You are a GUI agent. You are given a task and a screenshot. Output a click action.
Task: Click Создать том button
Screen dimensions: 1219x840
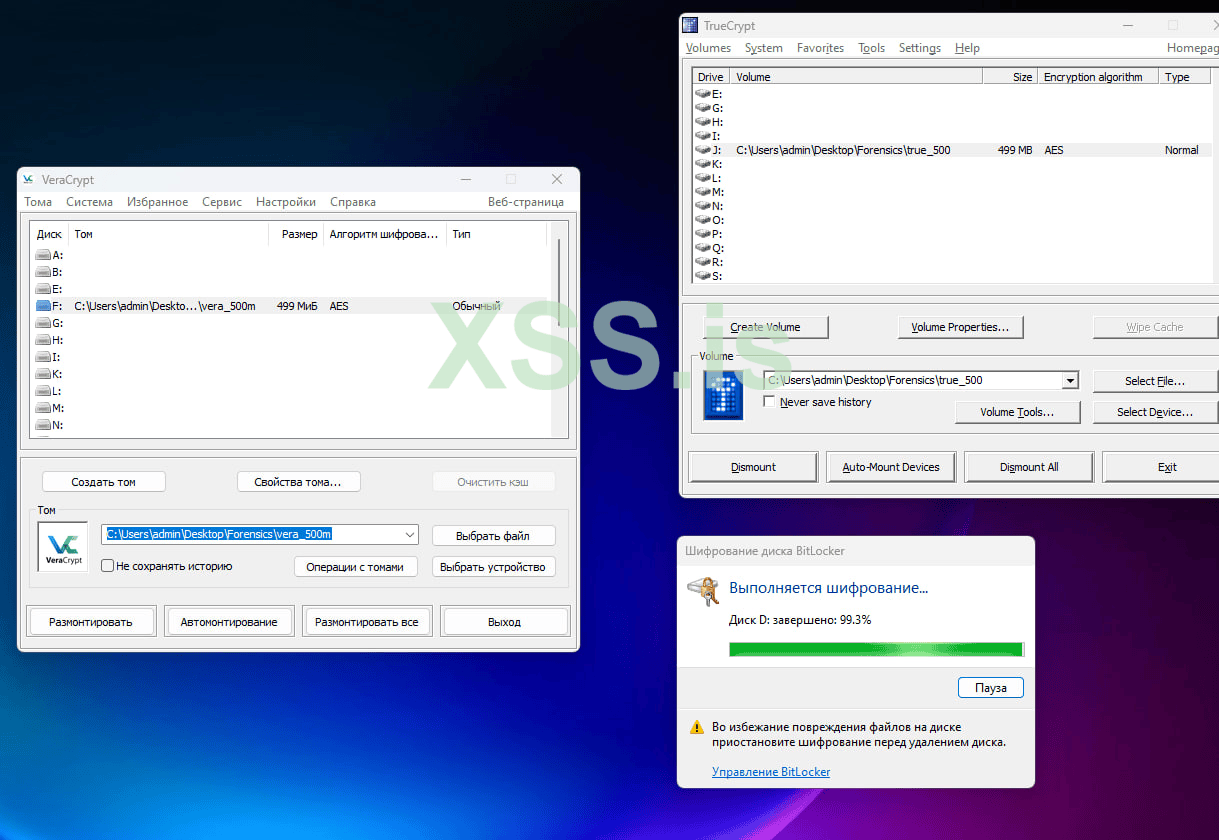click(104, 482)
